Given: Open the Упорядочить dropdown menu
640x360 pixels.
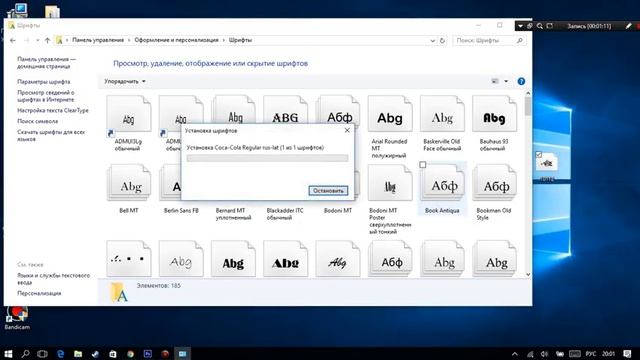Looking at the screenshot, I should point(125,82).
